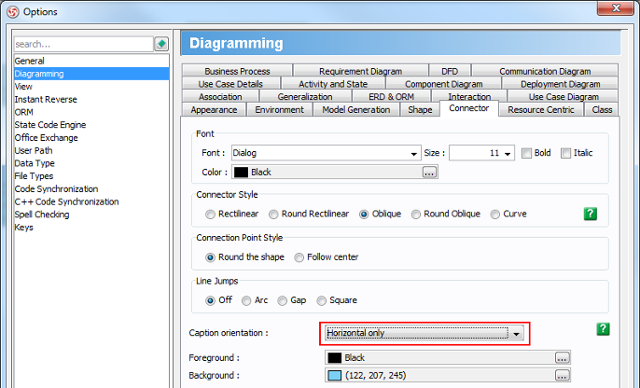This screenshot has height=388, width=640.
Task: Select Instant Reverse category
Action: click(91, 99)
